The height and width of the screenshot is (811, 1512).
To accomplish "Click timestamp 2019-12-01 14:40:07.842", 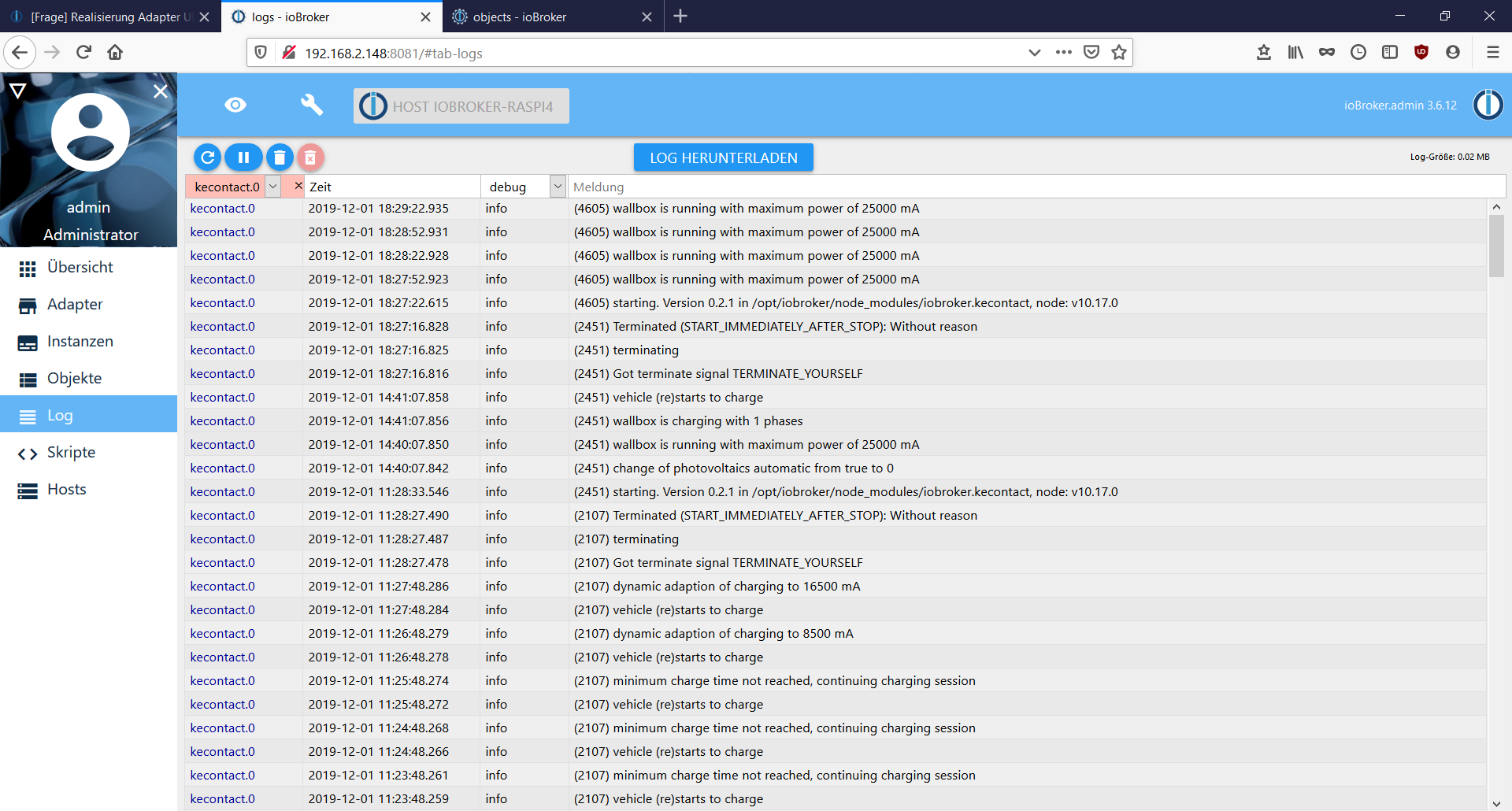I will coord(379,468).
